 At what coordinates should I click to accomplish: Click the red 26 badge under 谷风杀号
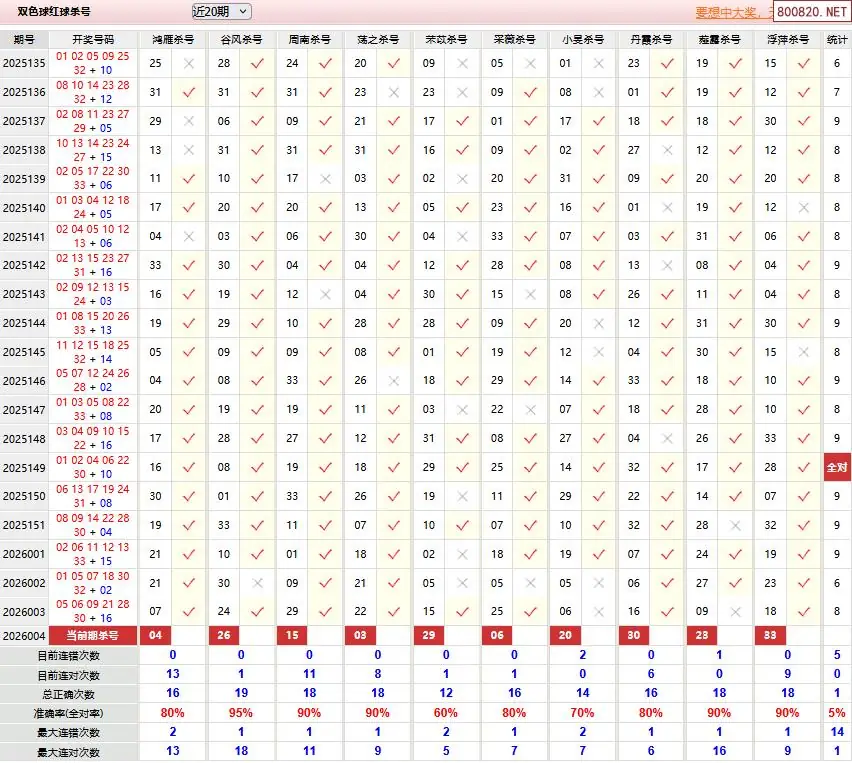[x=223, y=636]
